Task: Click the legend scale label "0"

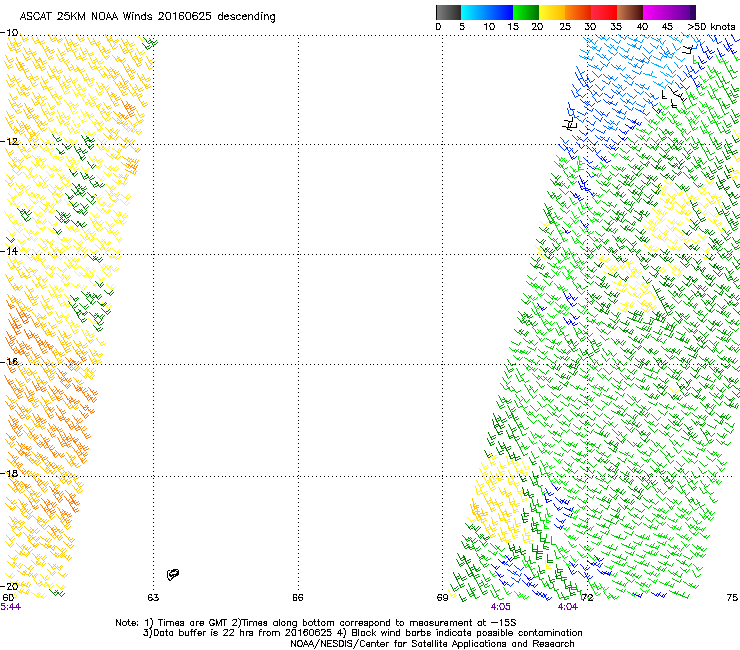Action: pos(438,26)
